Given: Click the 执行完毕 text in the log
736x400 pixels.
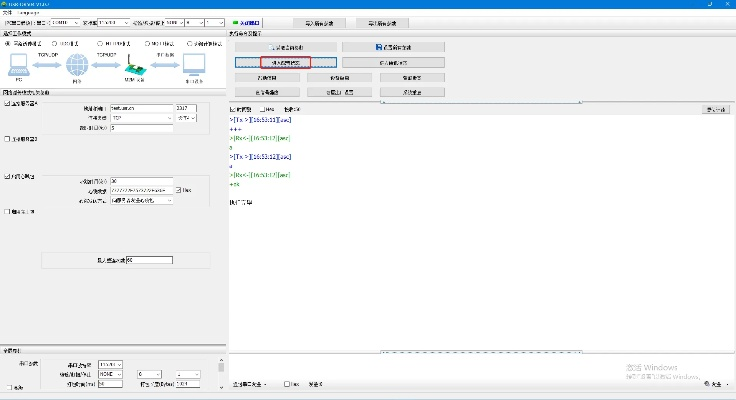Looking at the screenshot, I should pos(241,202).
